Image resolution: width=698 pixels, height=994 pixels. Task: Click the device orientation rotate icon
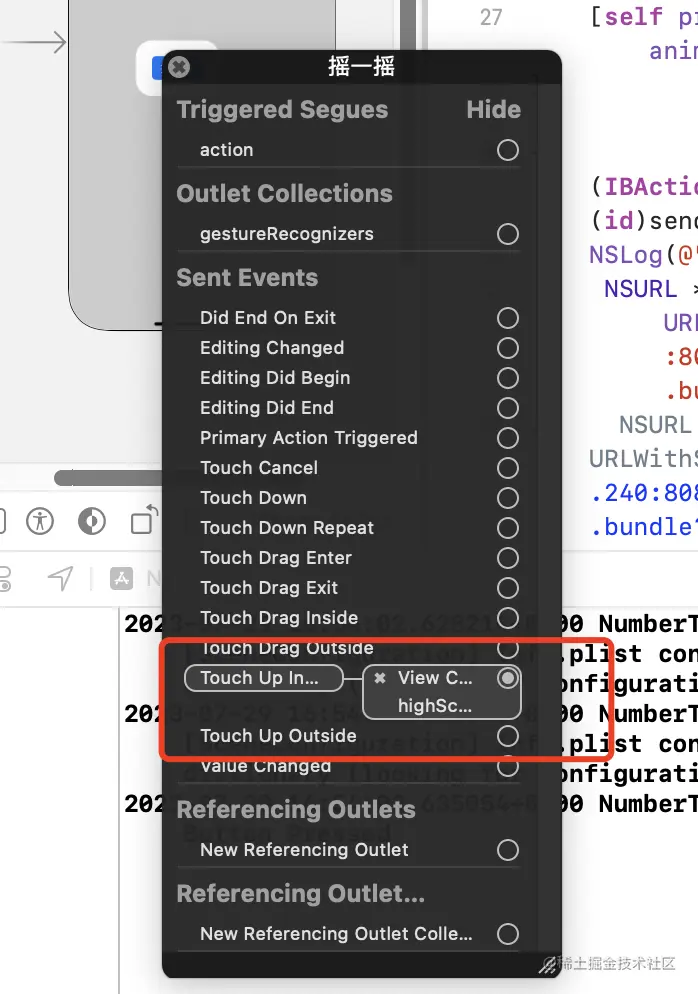[x=144, y=520]
